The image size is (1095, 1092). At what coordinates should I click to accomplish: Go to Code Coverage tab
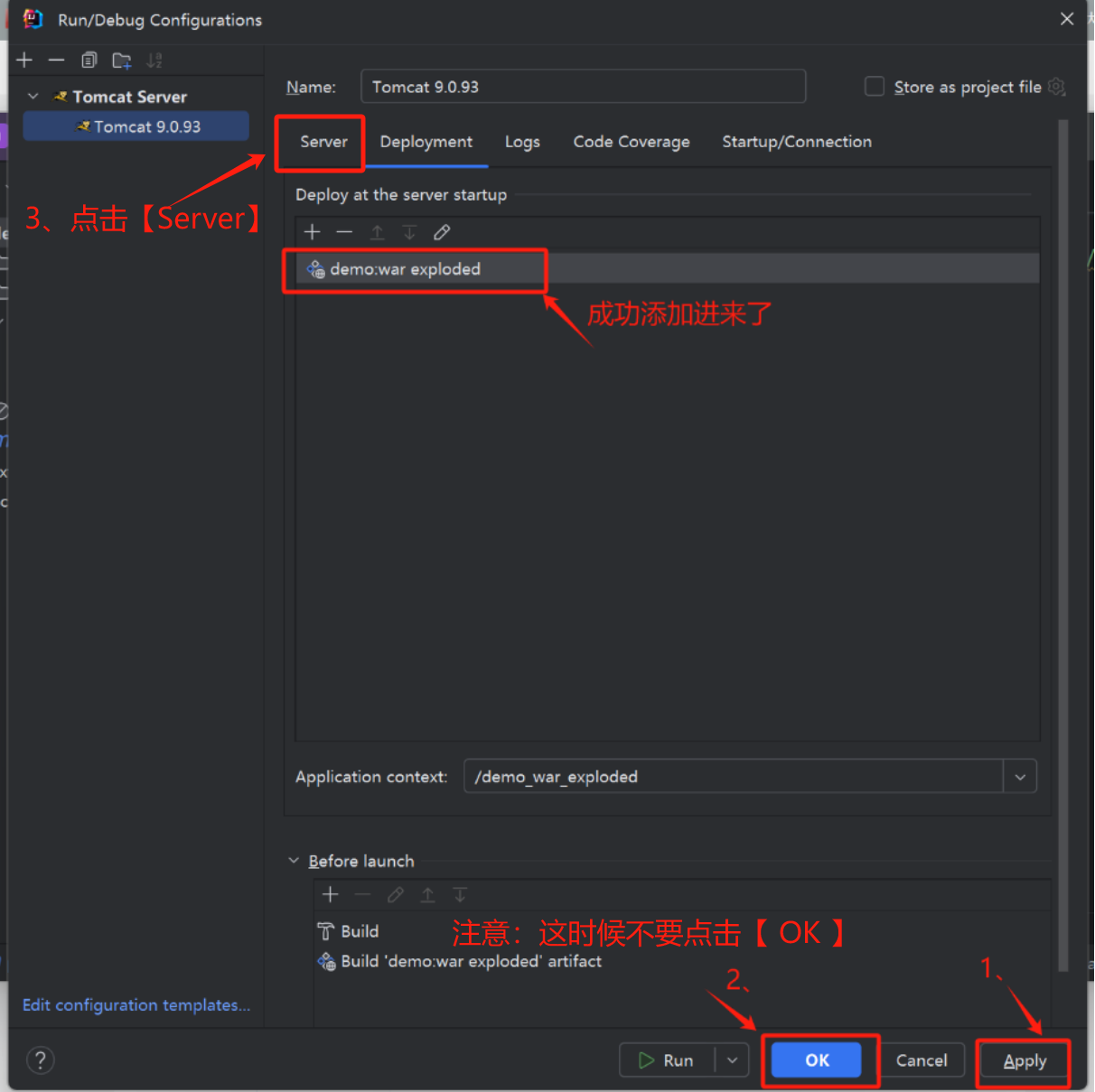631,142
